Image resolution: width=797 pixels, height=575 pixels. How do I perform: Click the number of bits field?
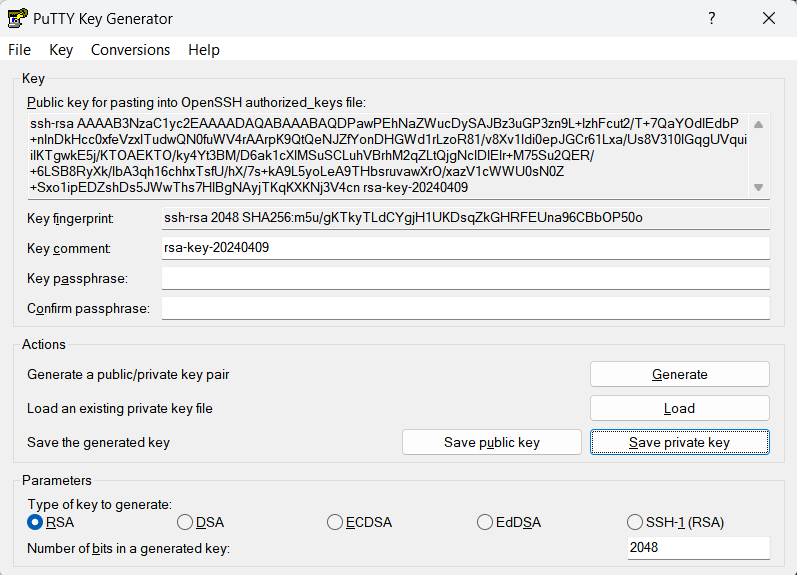tap(698, 548)
